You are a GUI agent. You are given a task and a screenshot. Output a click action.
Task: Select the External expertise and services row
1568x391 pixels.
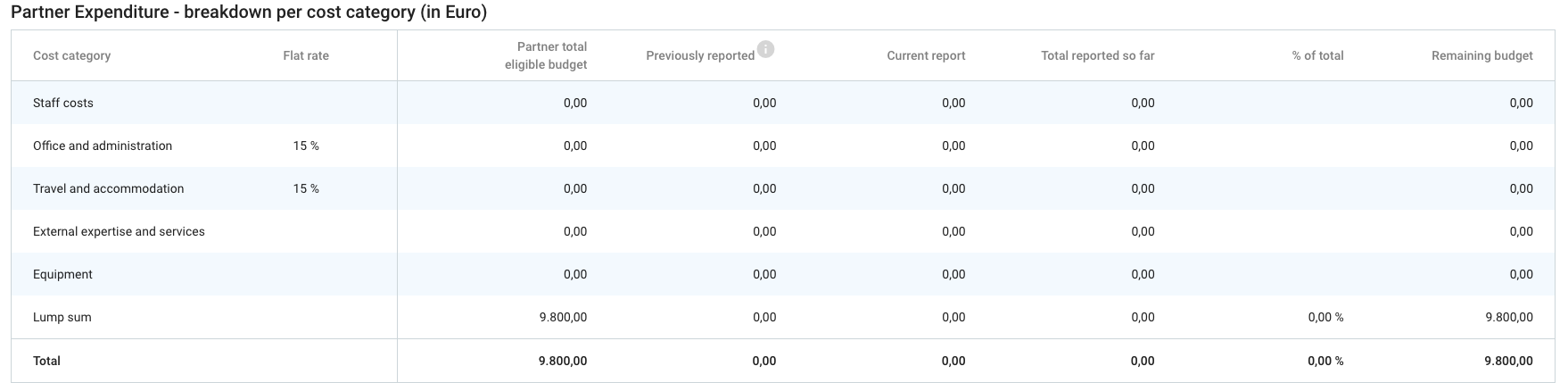click(119, 231)
